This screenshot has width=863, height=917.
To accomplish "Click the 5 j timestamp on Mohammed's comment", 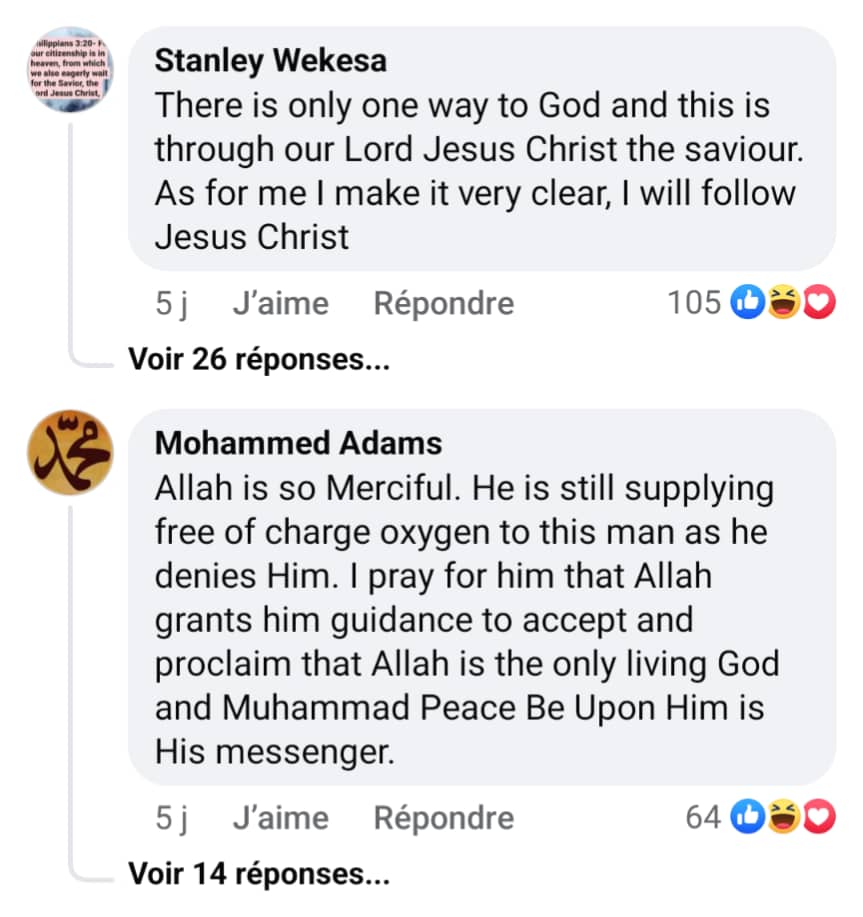I will (x=172, y=818).
